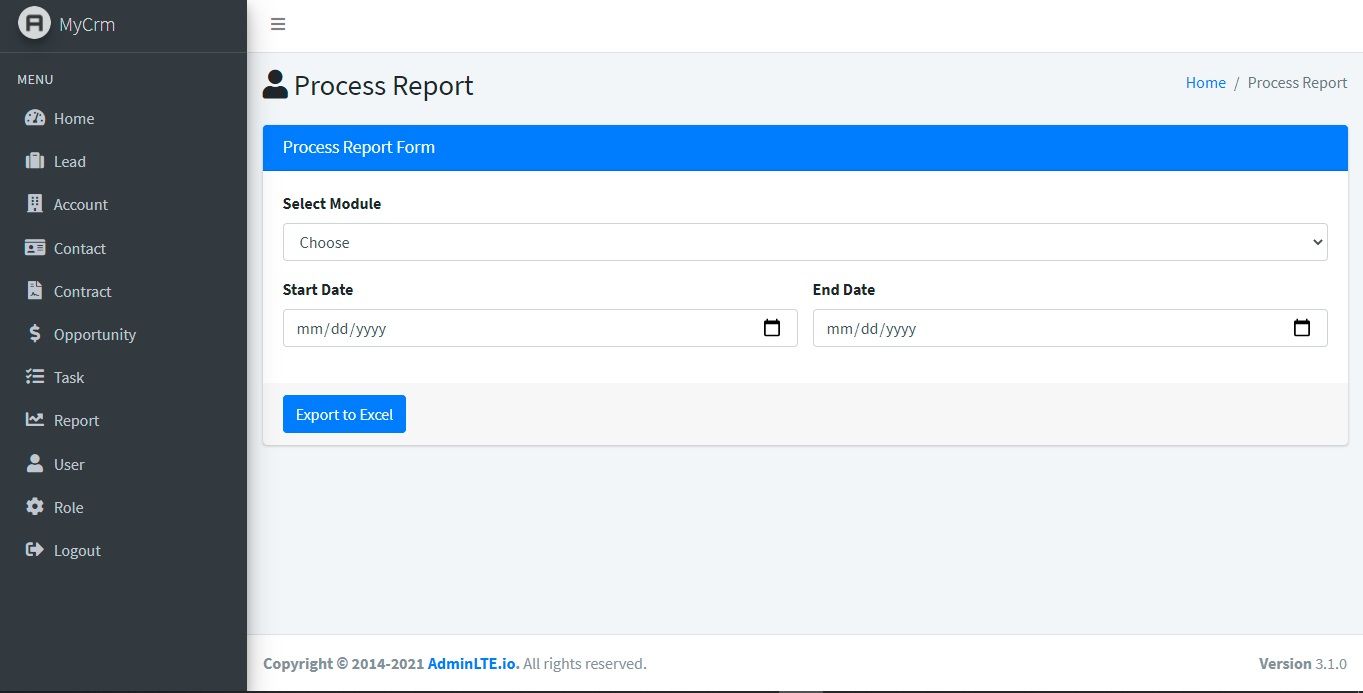
Task: Click the Process Report Form card header
Action: [805, 147]
